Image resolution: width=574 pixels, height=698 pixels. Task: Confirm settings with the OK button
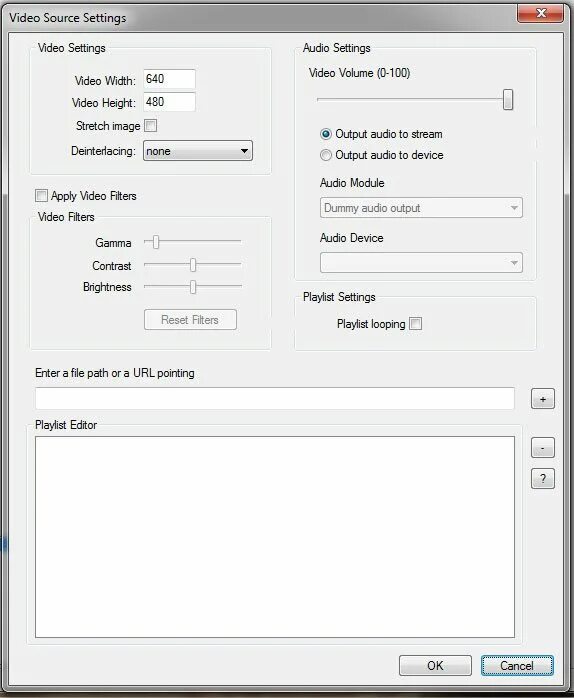click(x=435, y=666)
